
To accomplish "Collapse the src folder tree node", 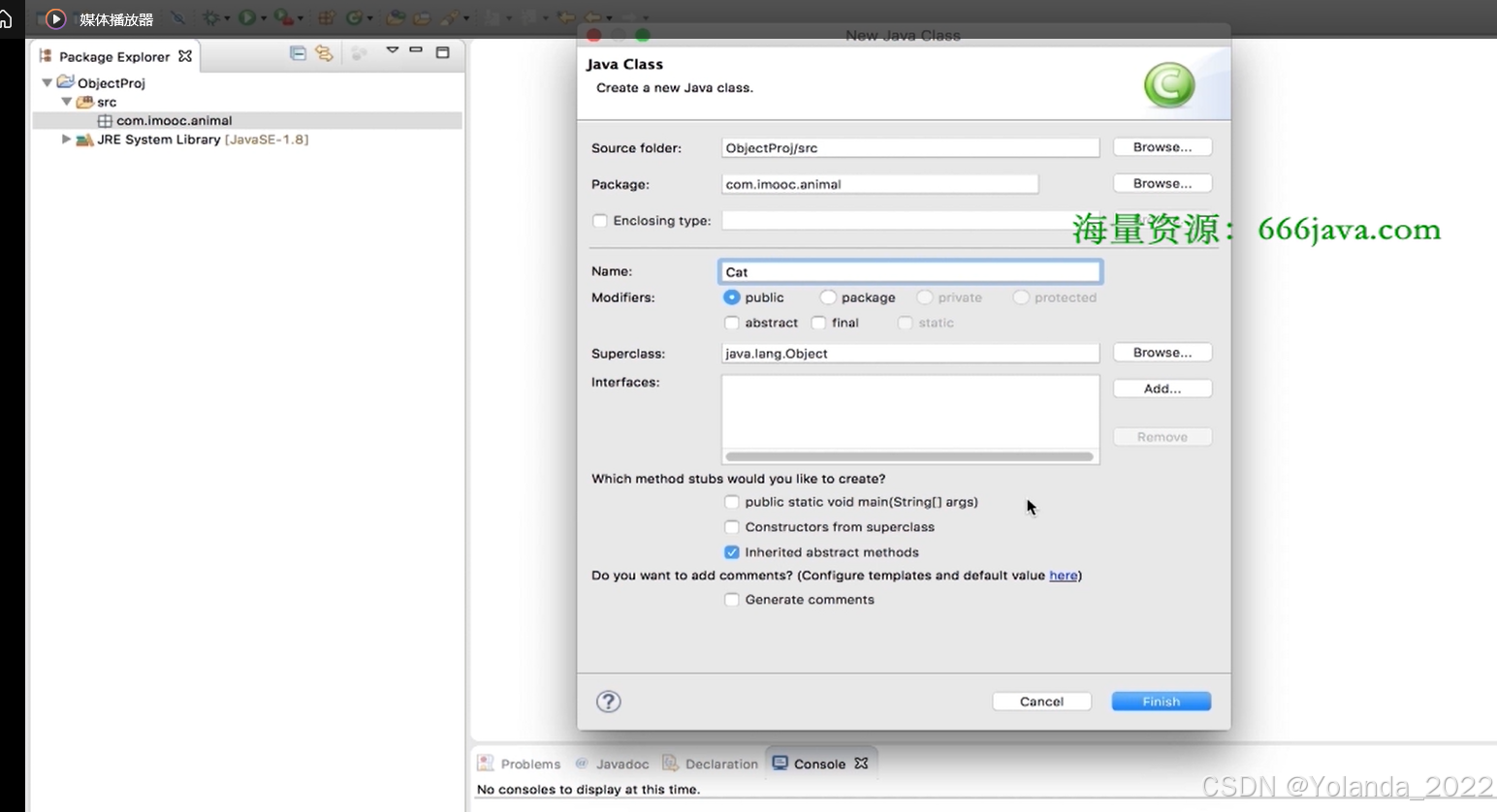I will pyautogui.click(x=66, y=102).
